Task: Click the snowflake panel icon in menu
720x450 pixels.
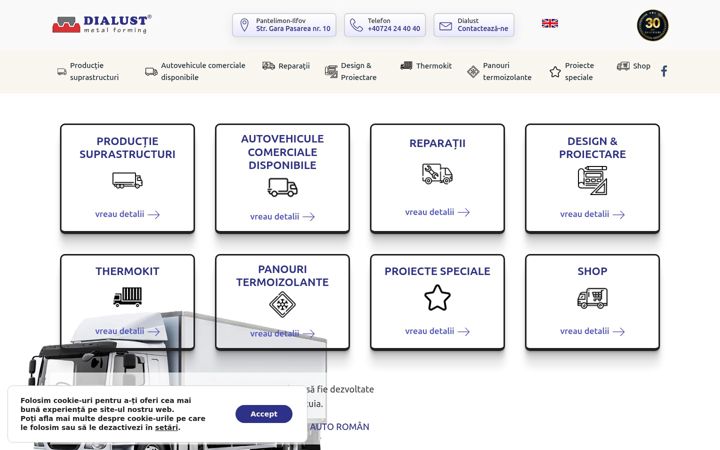Action: tap(473, 72)
